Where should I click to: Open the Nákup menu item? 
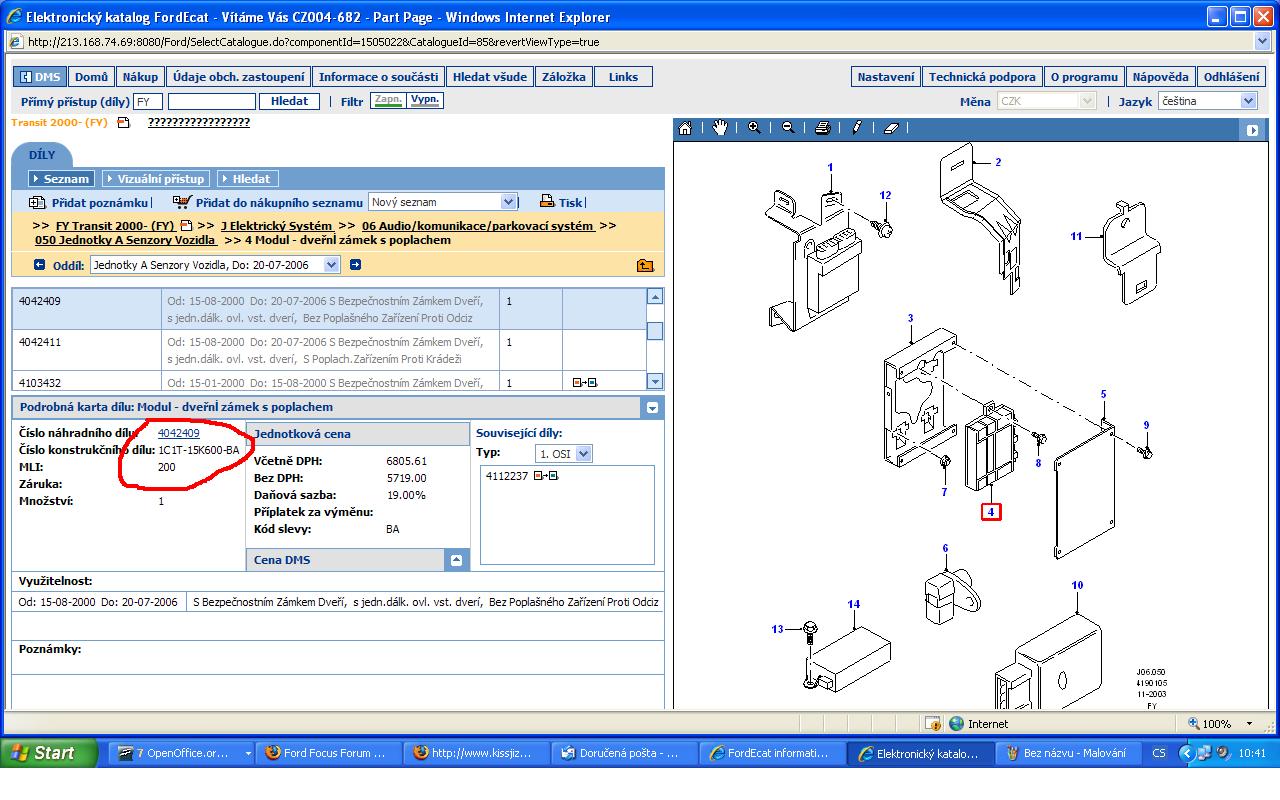click(x=140, y=77)
